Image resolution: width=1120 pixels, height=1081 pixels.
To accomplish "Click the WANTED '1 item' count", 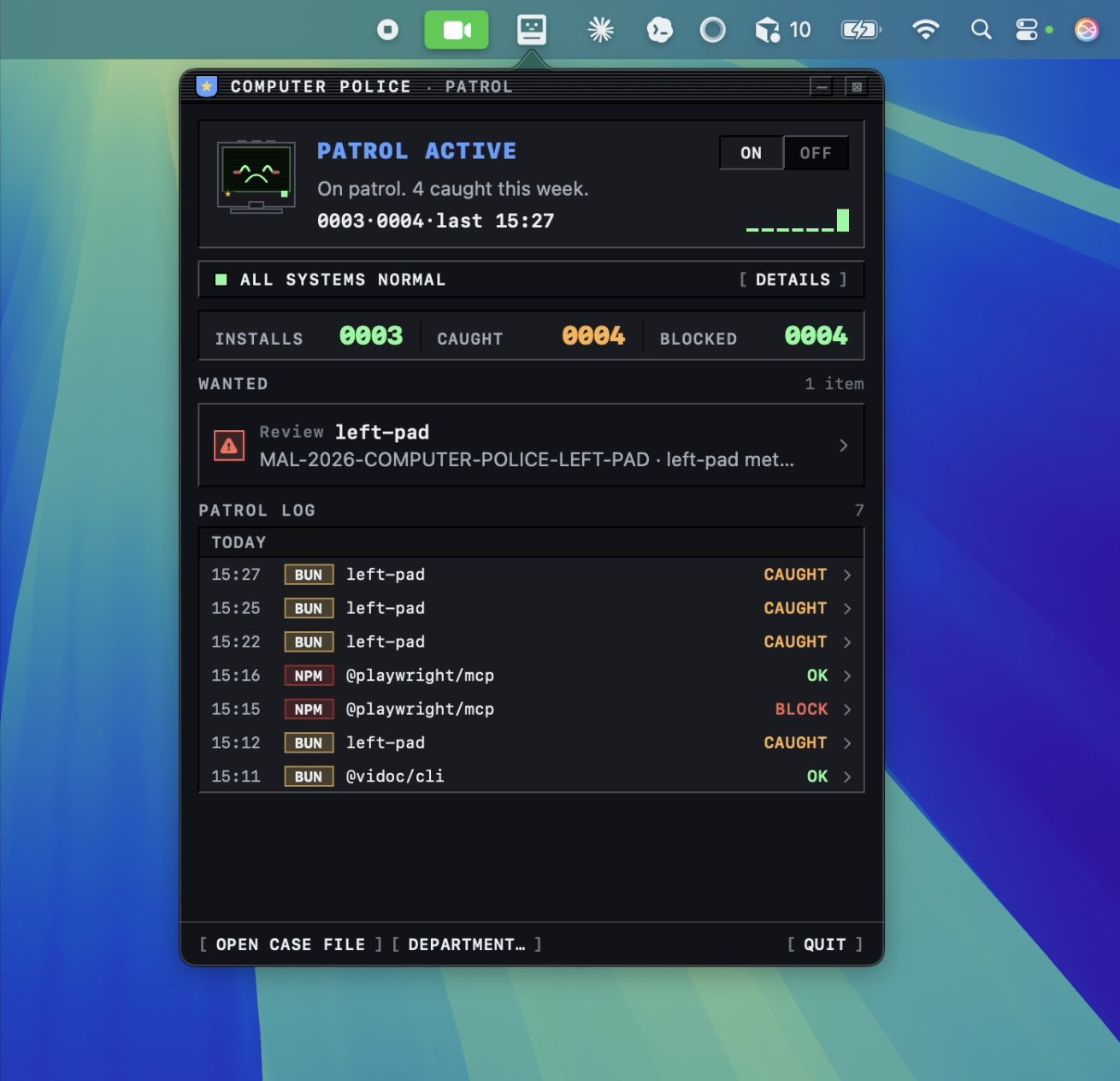I will [x=834, y=384].
